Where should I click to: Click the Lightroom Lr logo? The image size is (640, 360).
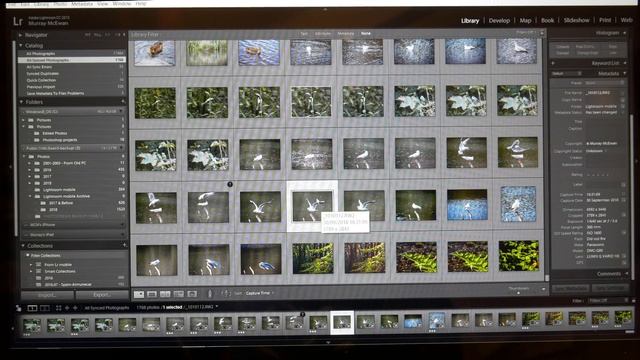click(18, 21)
